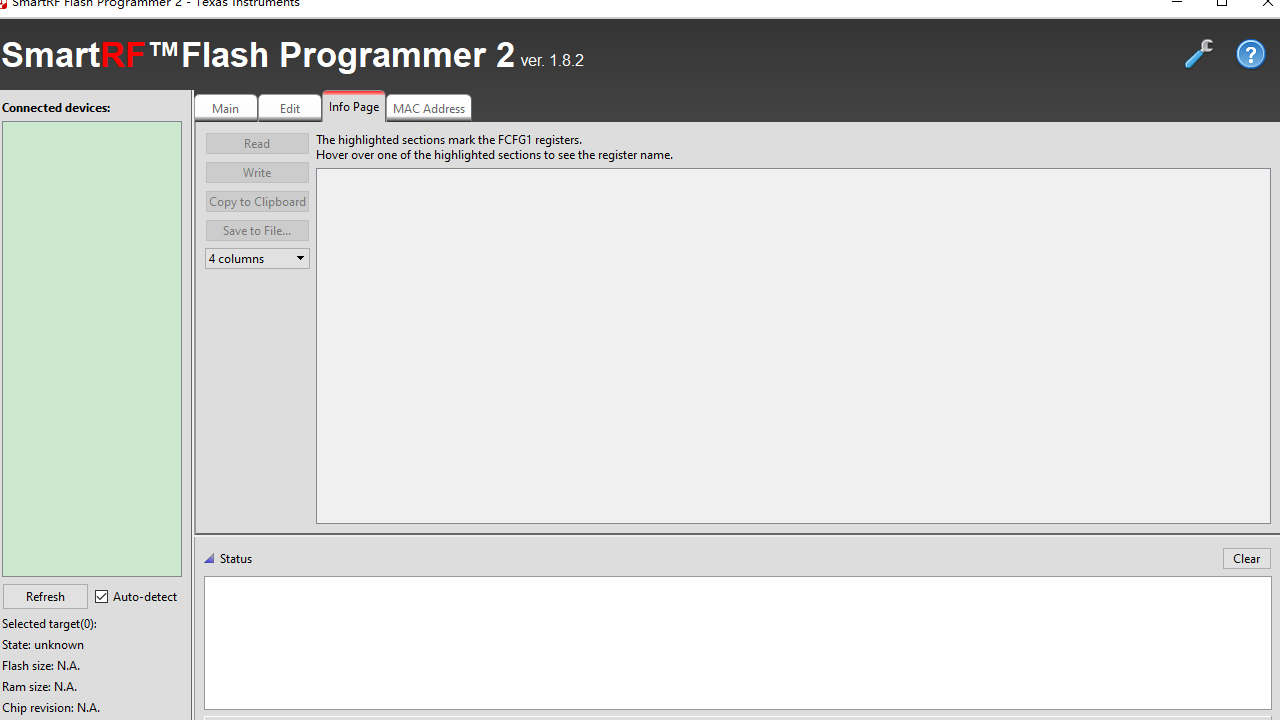Viewport: 1280px width, 720px height.
Task: Click the Write button
Action: [x=256, y=172]
